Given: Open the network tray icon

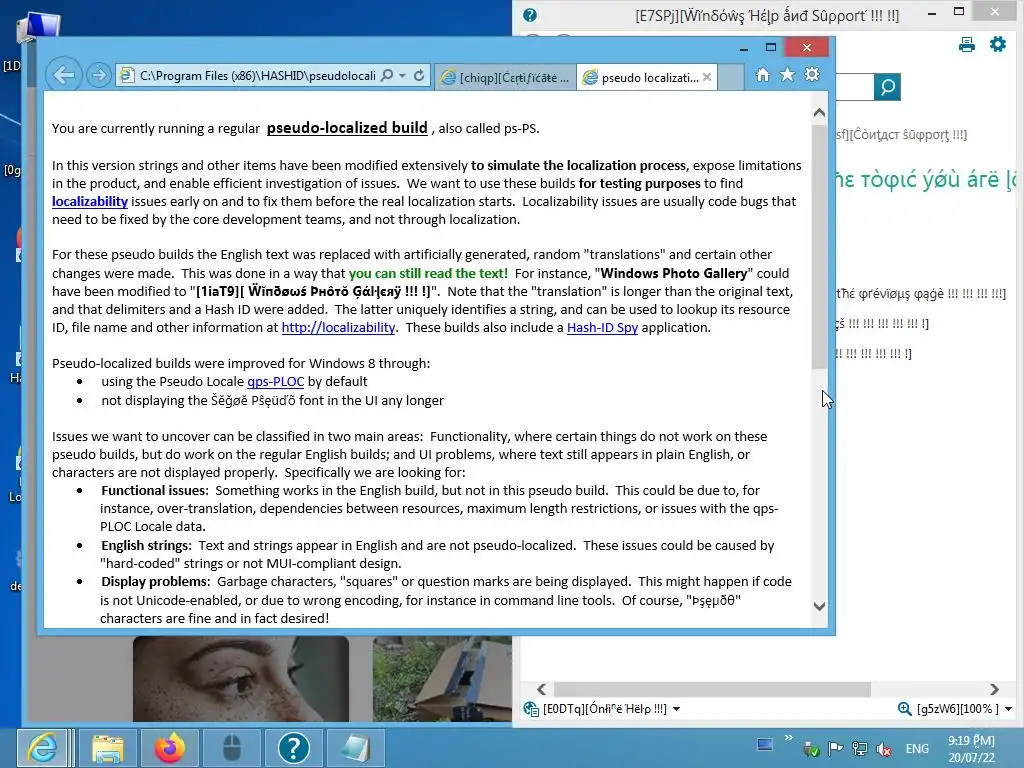Looking at the screenshot, I should pos(860,749).
